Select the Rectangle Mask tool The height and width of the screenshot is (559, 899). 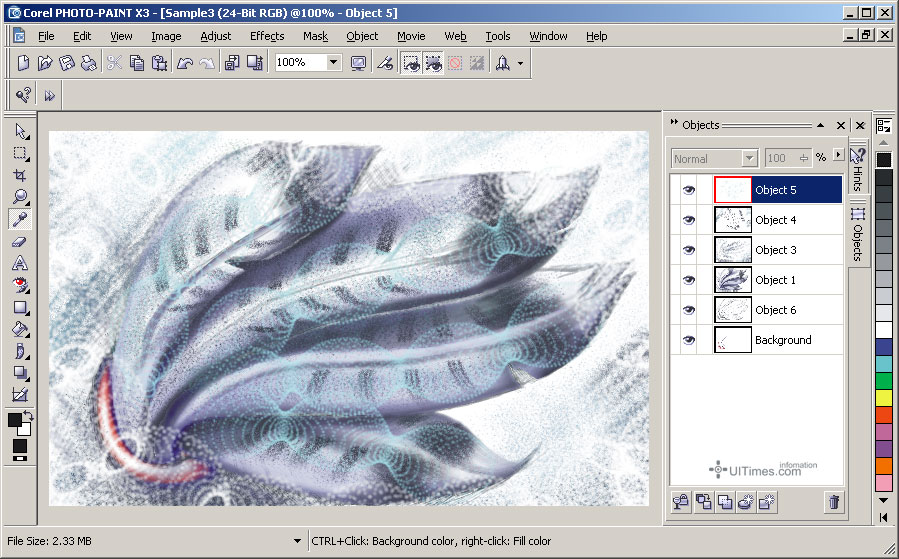point(21,153)
